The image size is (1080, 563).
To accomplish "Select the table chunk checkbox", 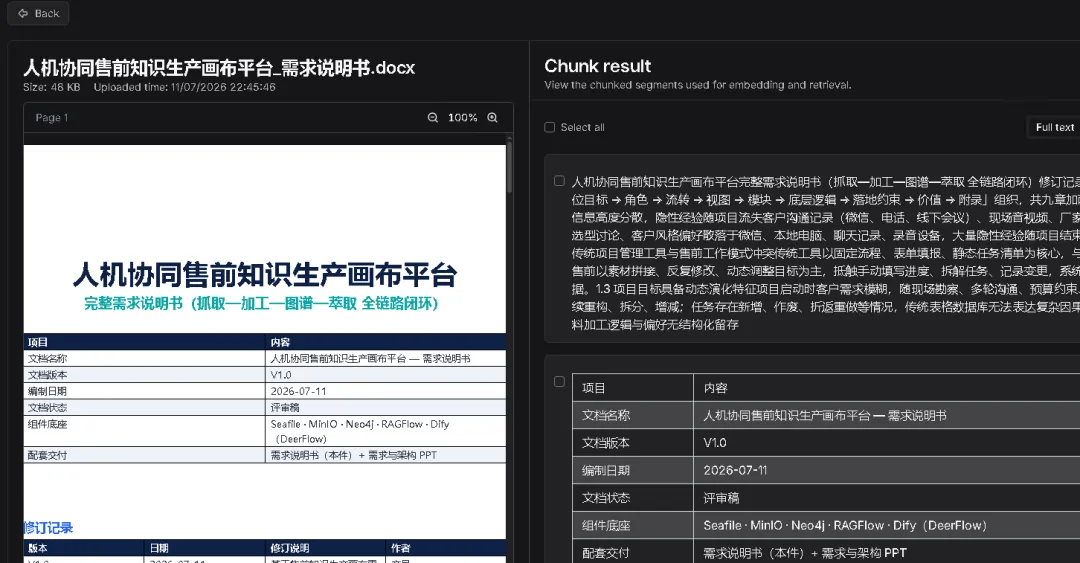I will [x=559, y=382].
